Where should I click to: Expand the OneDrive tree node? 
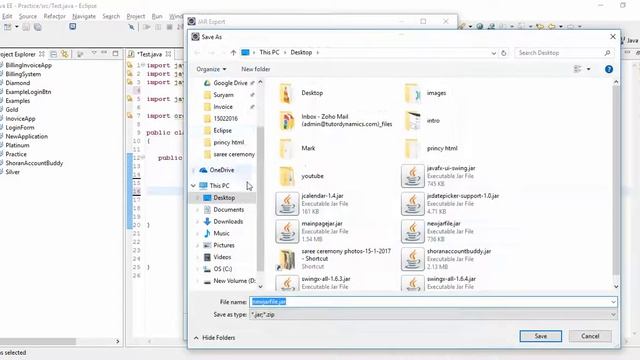point(193,170)
